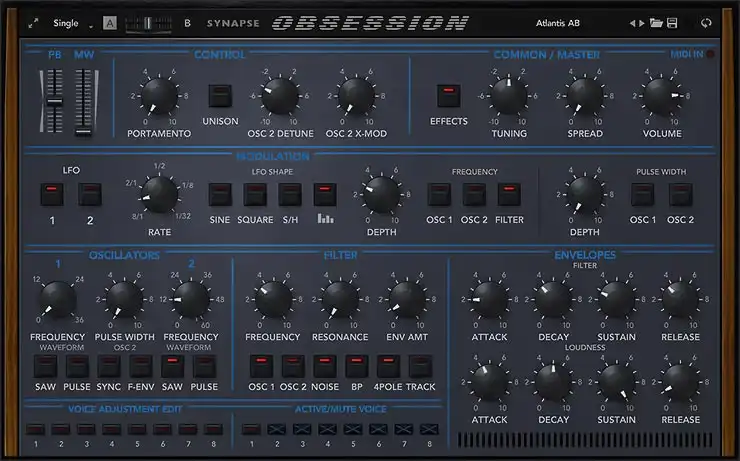Viewport: 740px width, 461px height.
Task: Enable the Sine LFO shape
Action: click(220, 194)
